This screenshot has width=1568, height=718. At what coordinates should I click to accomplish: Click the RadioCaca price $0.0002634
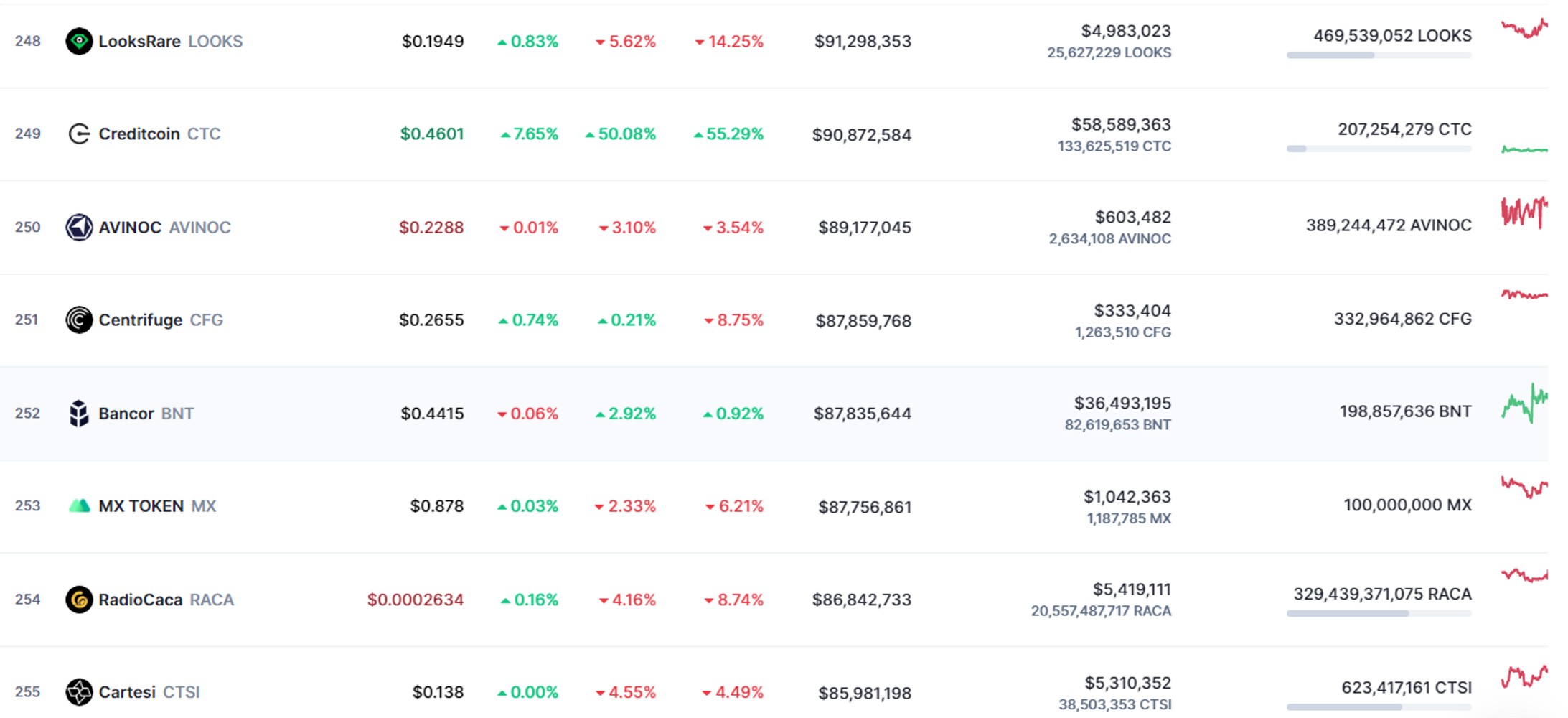pos(416,599)
